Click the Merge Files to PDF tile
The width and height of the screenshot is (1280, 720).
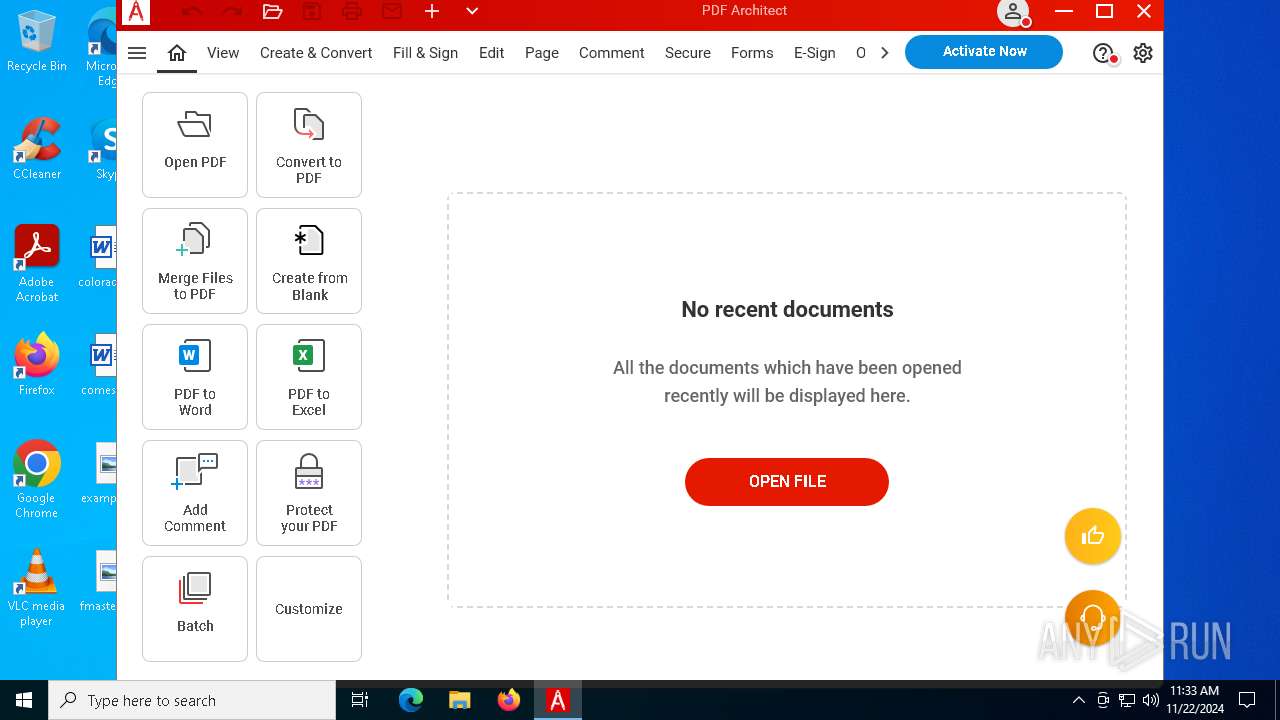195,261
